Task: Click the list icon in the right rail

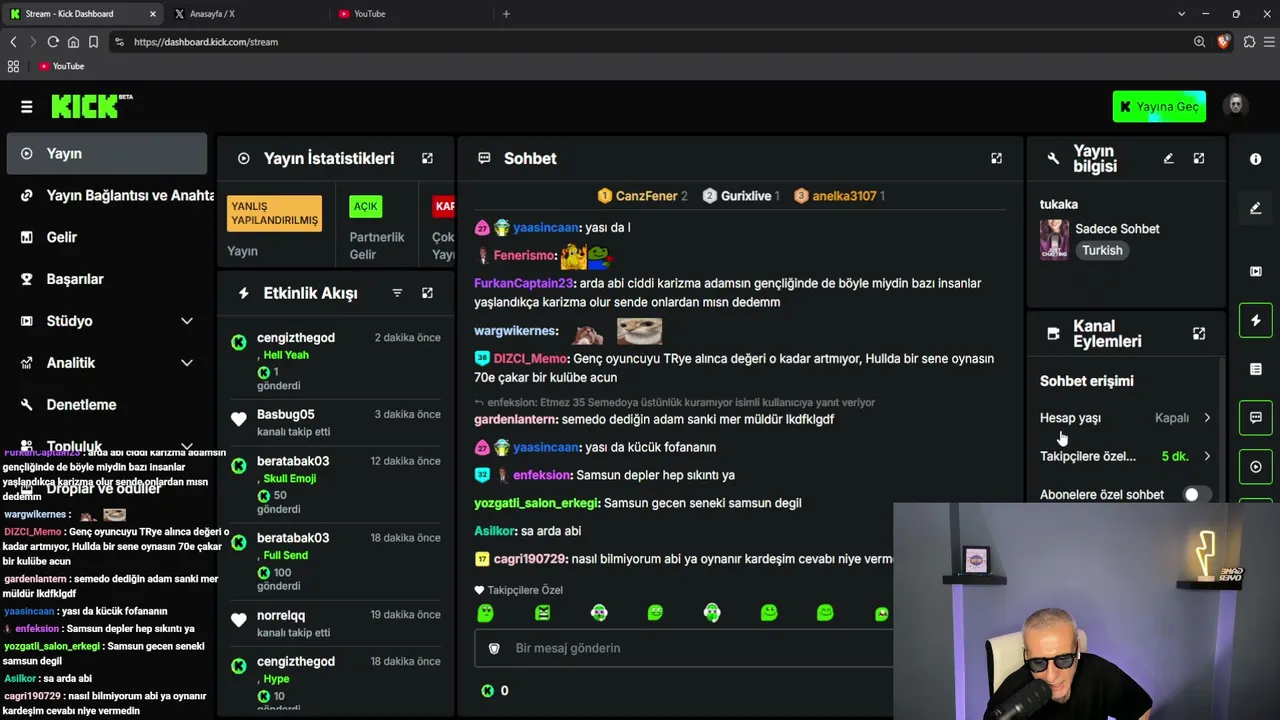Action: click(x=1256, y=369)
